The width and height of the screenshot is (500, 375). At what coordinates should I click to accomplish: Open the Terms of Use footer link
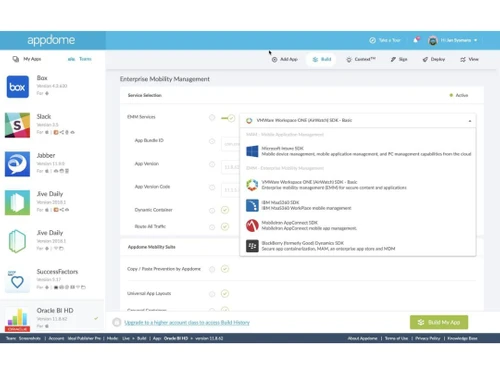pos(396,338)
